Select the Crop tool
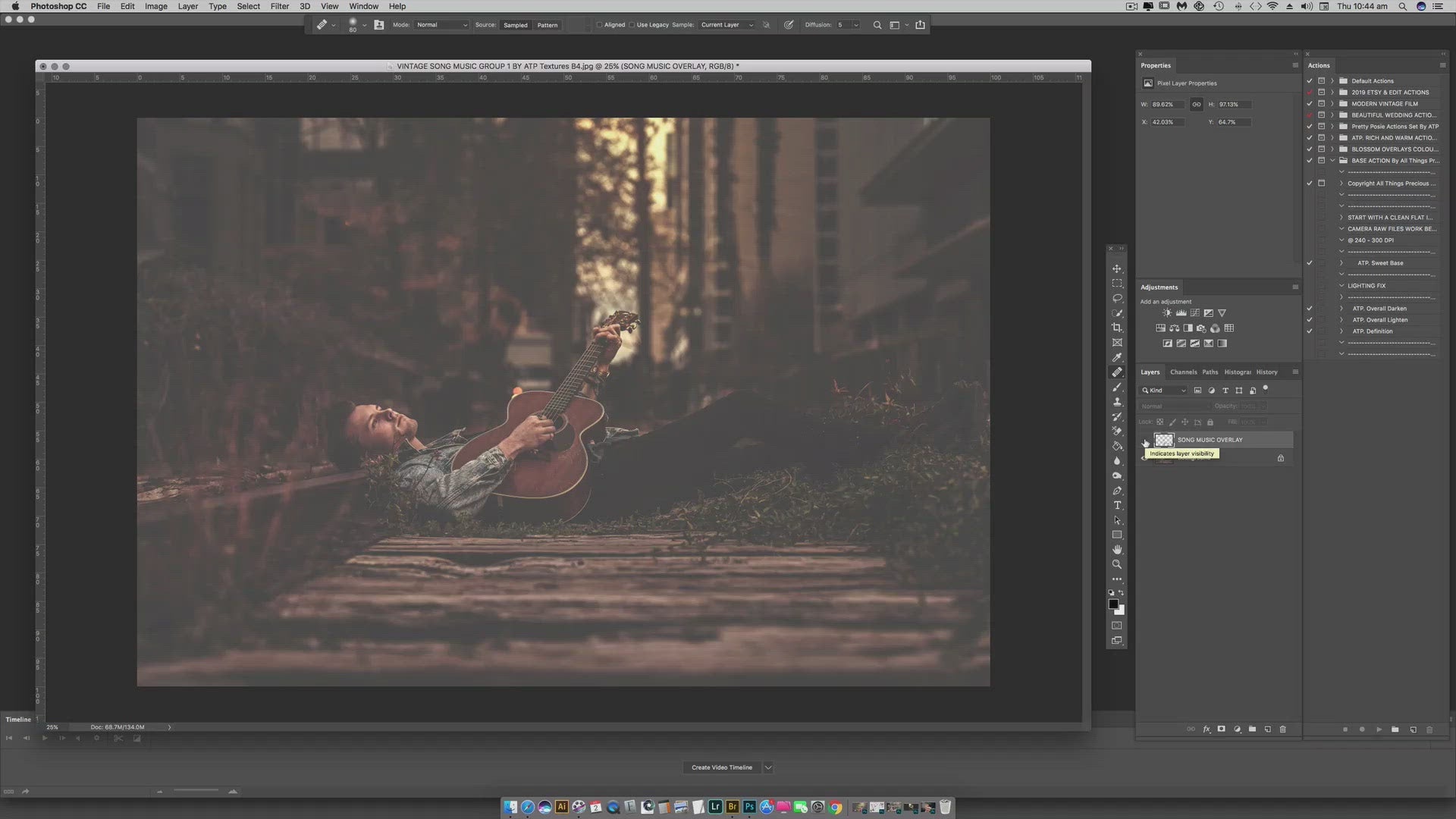The width and height of the screenshot is (1456, 819). (x=1117, y=328)
